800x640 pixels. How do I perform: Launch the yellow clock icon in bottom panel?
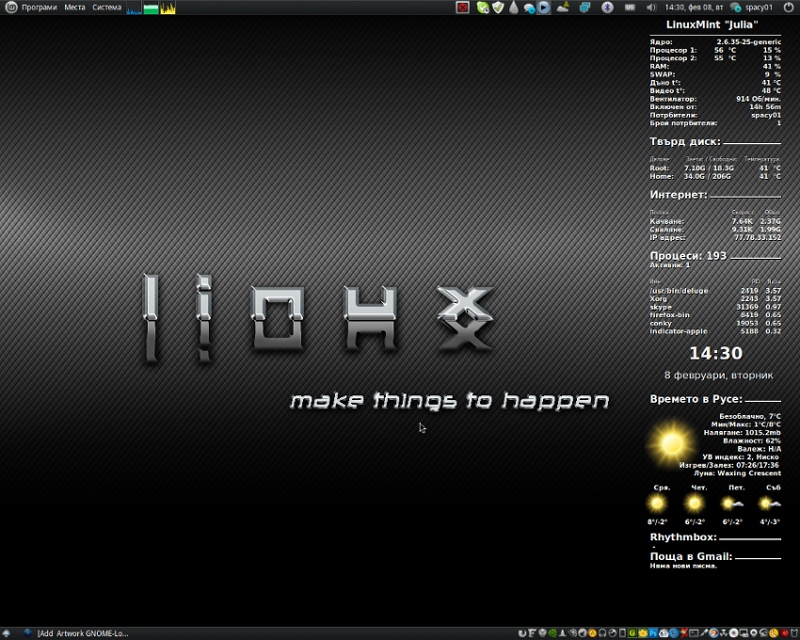click(x=772, y=633)
